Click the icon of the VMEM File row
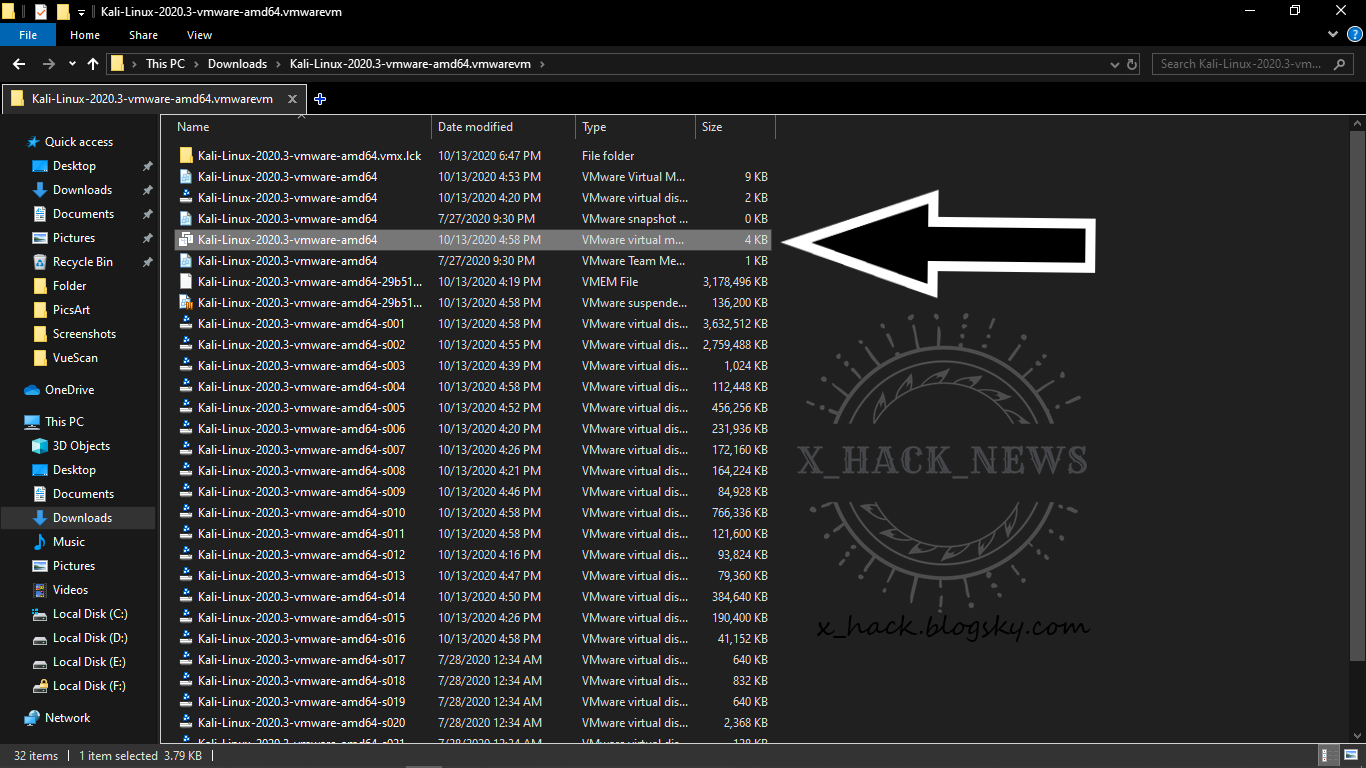Screen dimensions: 1366x768 point(186,282)
